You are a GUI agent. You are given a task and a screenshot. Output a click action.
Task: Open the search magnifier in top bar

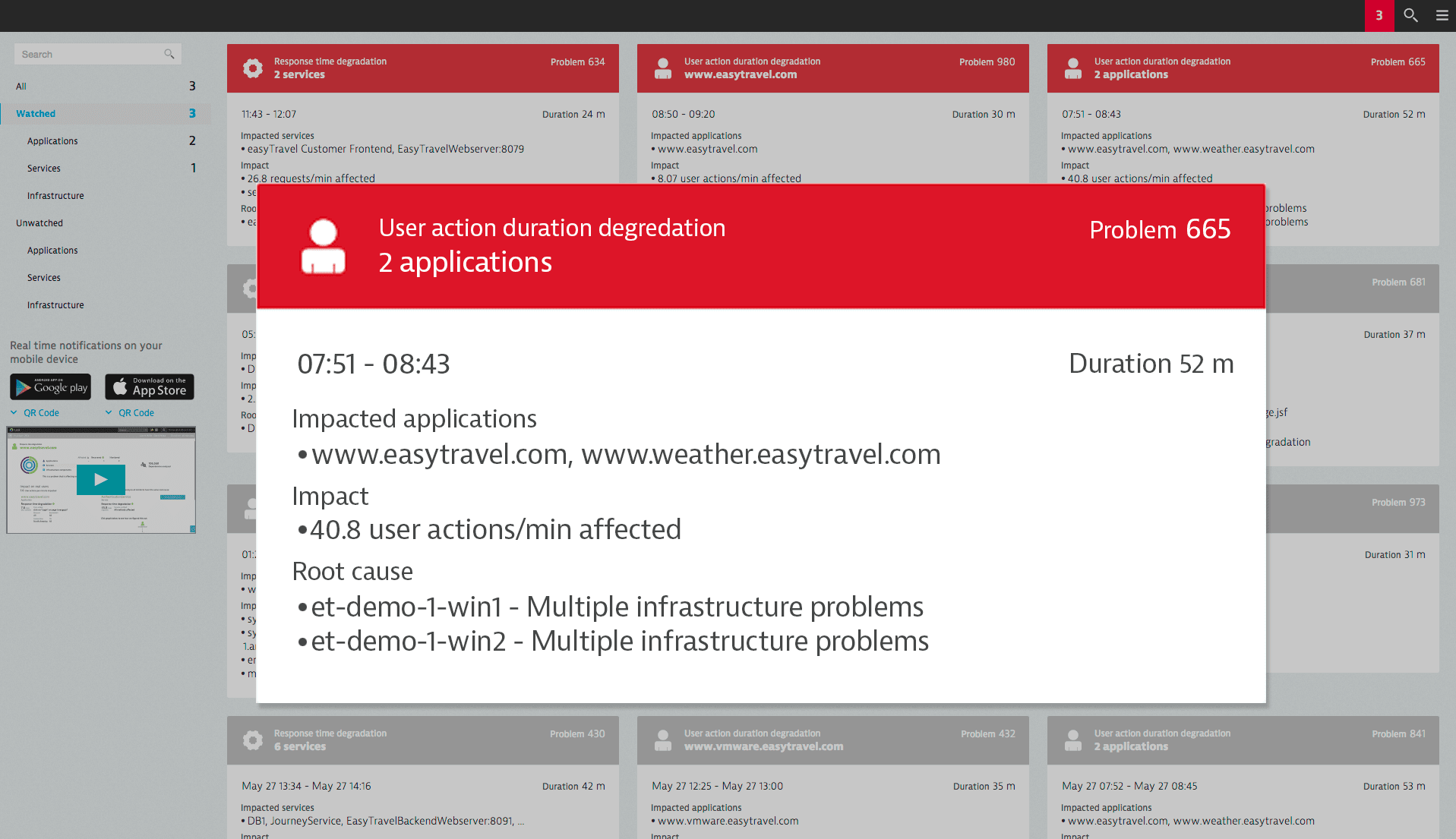(x=1410, y=15)
